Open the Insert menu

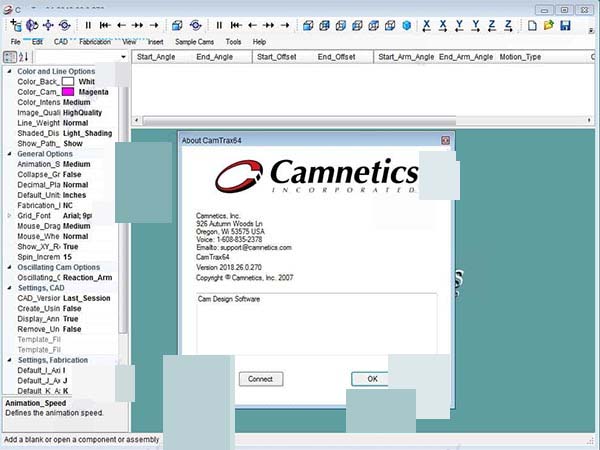tap(155, 42)
